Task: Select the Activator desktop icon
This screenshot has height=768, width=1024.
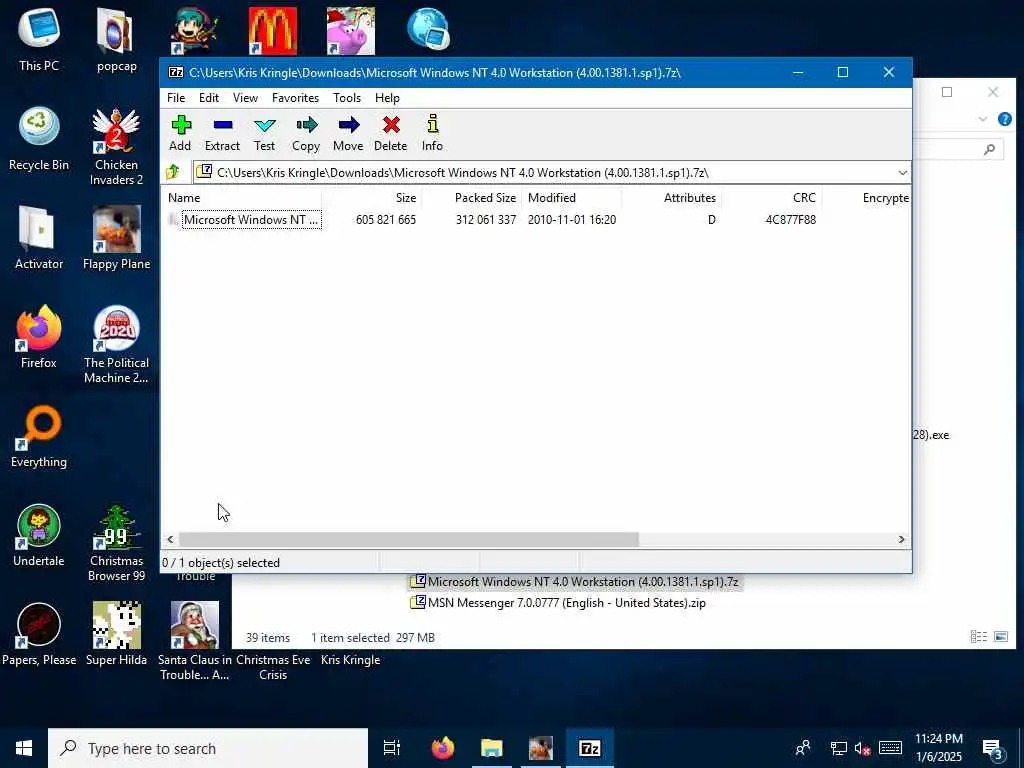Action: [39, 238]
